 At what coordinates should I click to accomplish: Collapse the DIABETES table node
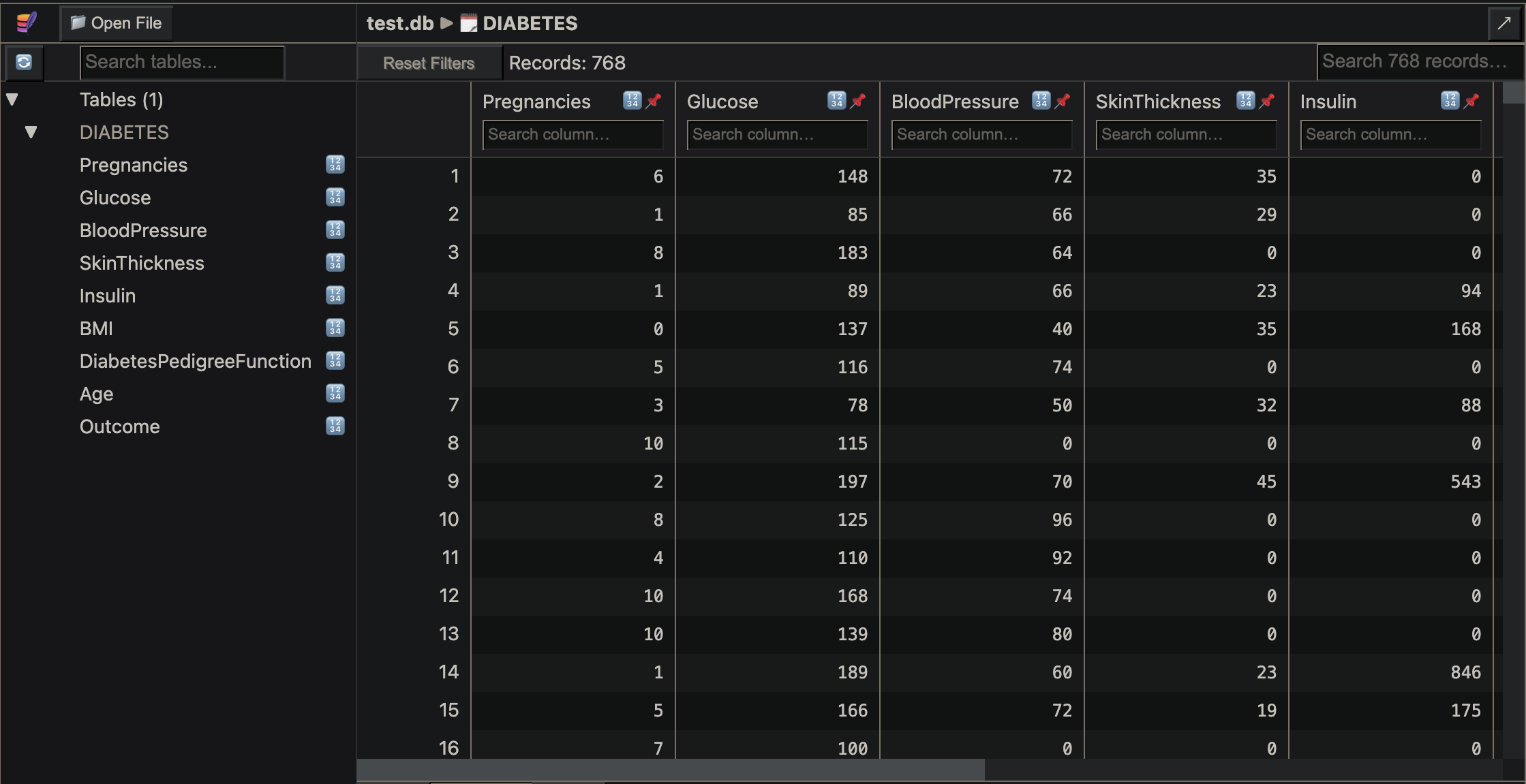[31, 132]
